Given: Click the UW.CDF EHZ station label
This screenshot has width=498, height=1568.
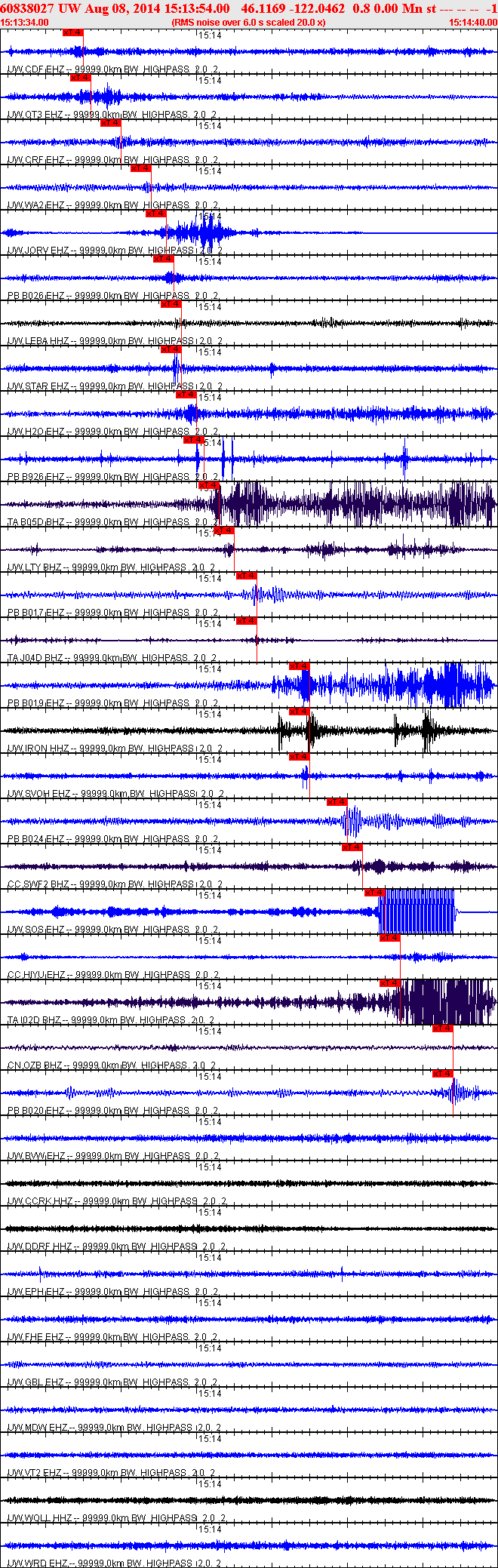Looking at the screenshot, I should click(x=36, y=69).
